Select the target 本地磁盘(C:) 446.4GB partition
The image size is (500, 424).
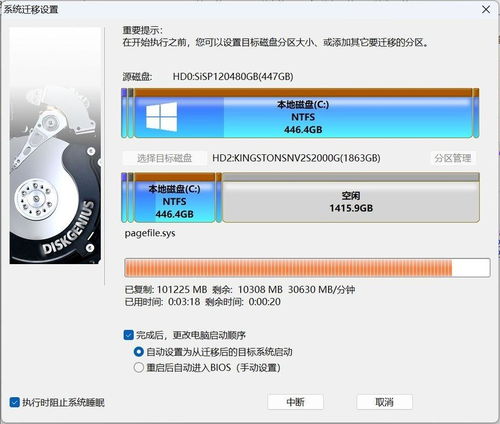click(175, 197)
